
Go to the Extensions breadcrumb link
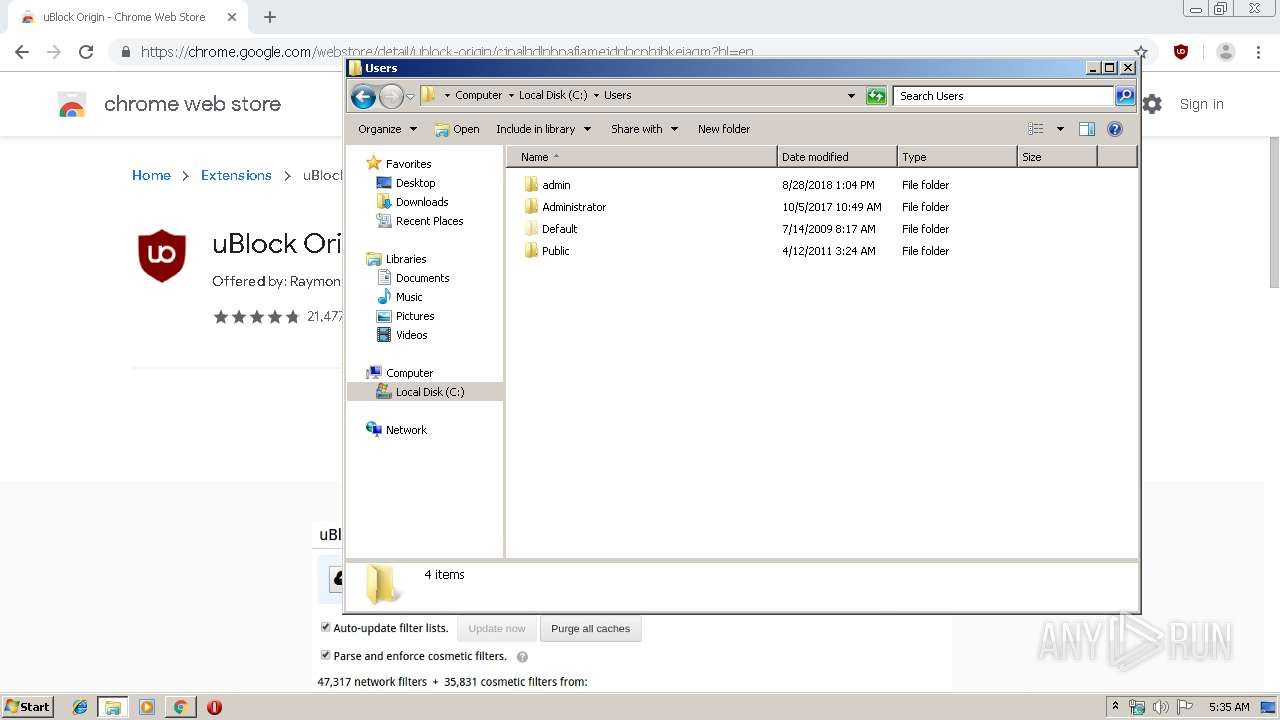tap(236, 175)
